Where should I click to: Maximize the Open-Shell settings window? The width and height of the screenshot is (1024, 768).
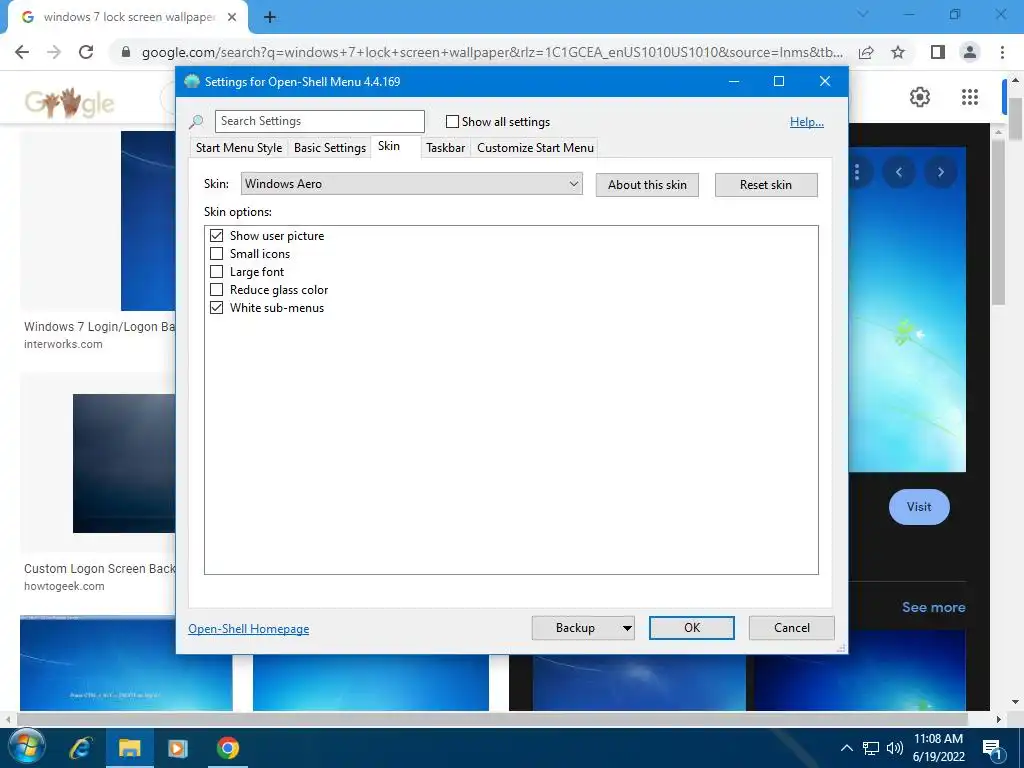tap(778, 82)
